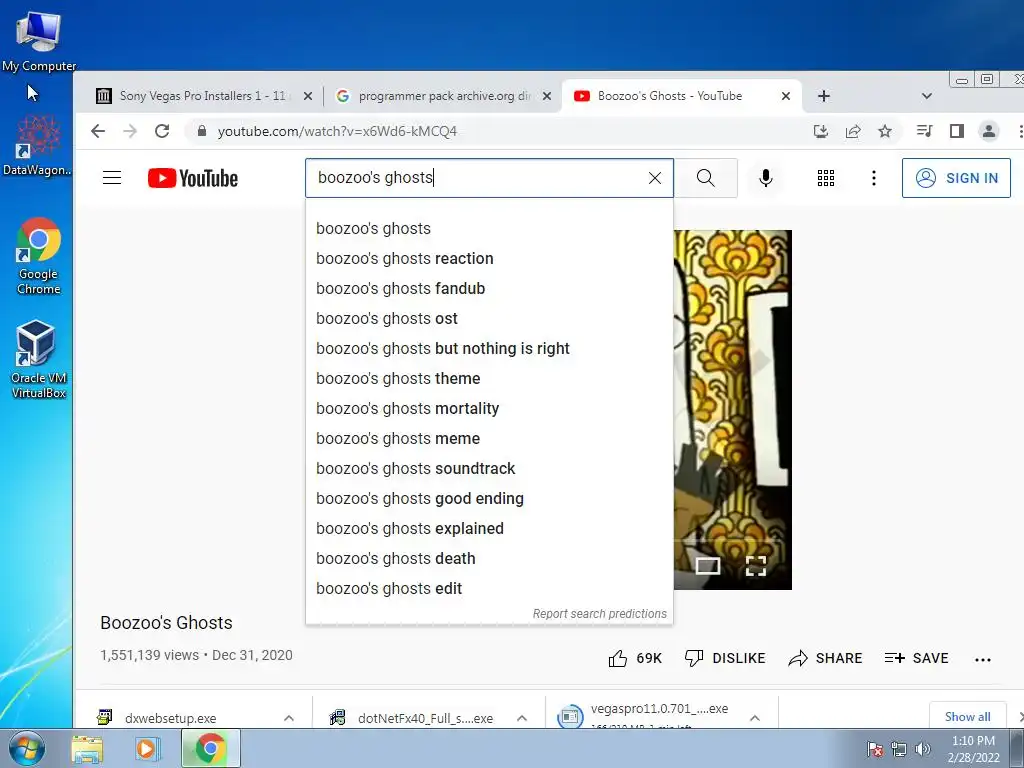Expand the tab search dropdown
The width and height of the screenshot is (1024, 768).
[926, 96]
